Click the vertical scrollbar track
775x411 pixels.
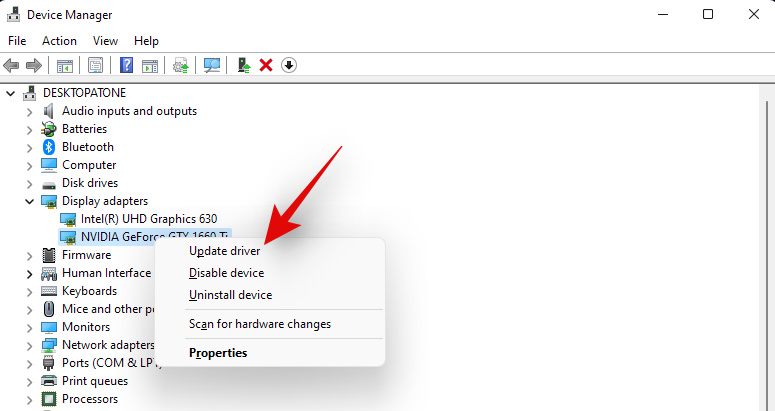tap(767, 257)
